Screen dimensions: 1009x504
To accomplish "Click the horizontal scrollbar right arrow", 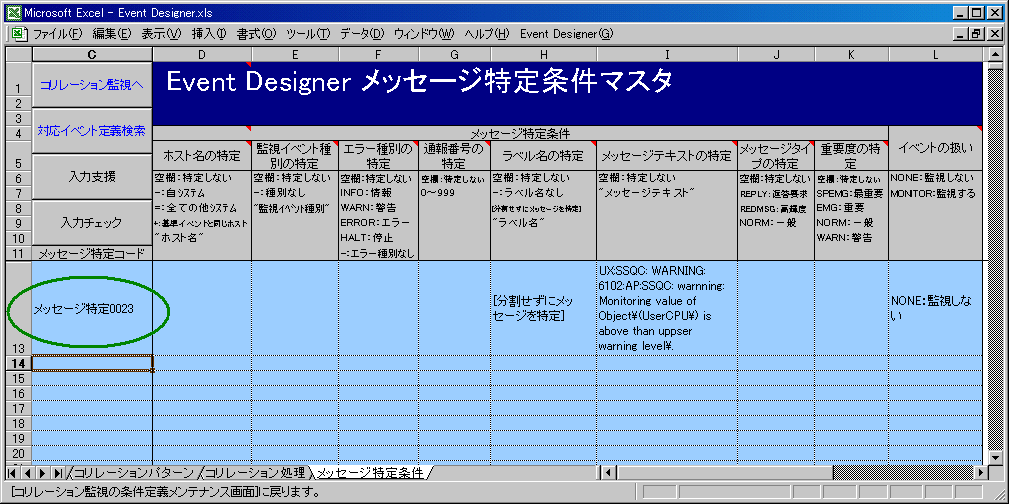I will coord(980,473).
